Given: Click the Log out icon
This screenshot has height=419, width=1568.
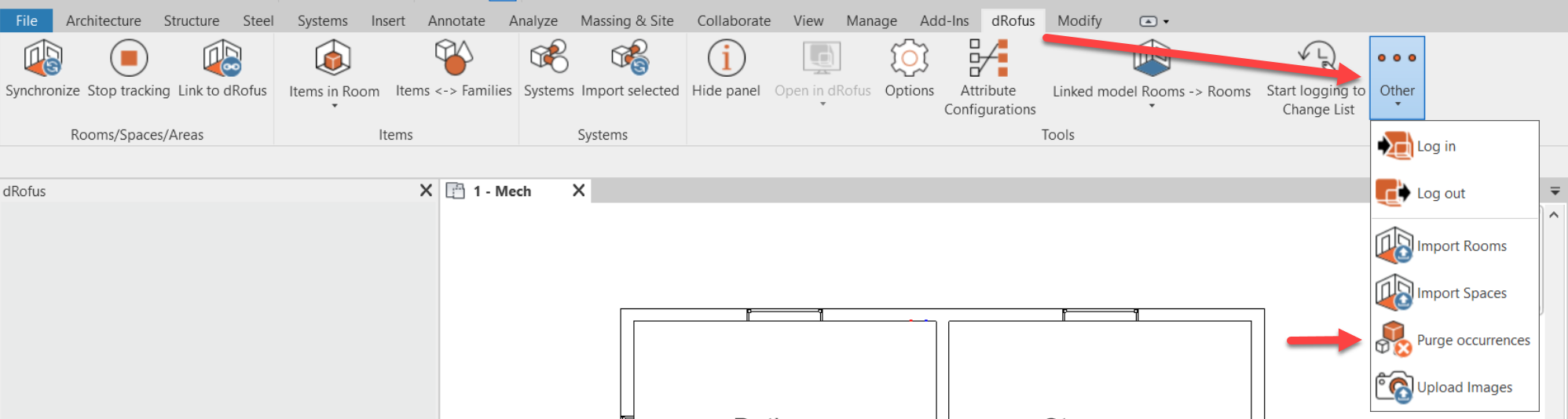Looking at the screenshot, I should [1394, 193].
